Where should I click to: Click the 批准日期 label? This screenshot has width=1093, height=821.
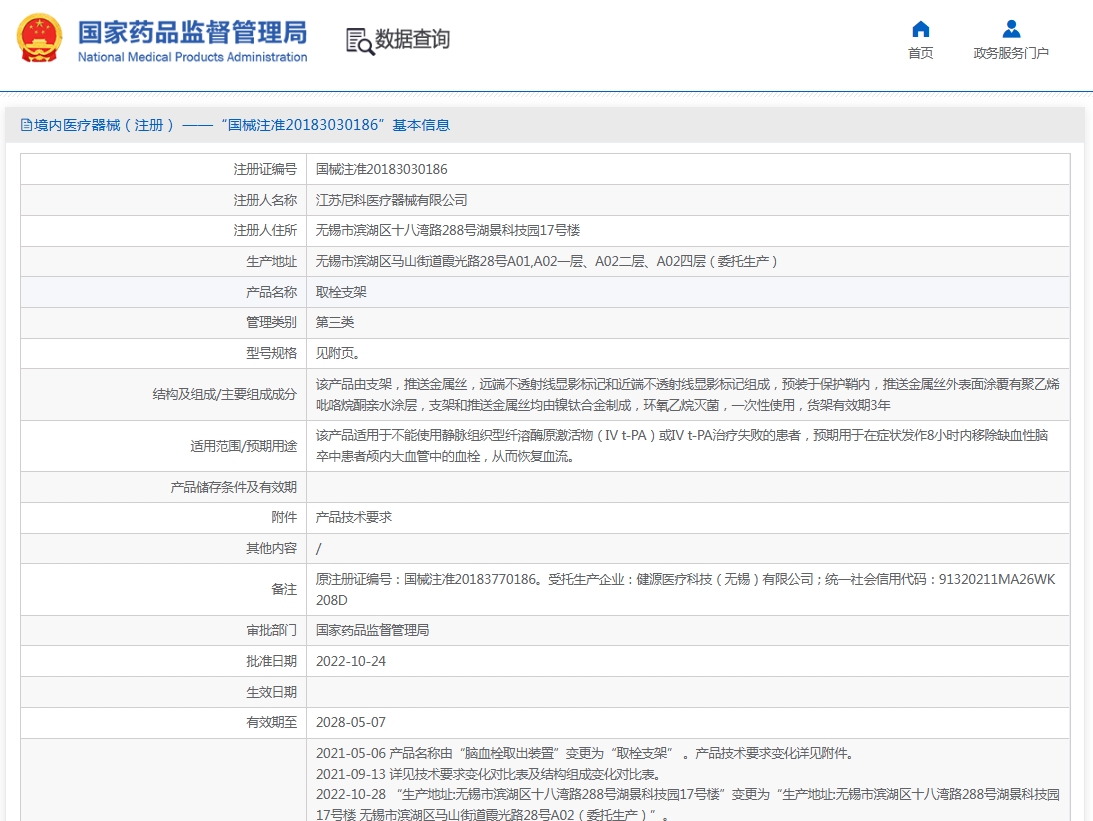click(271, 661)
